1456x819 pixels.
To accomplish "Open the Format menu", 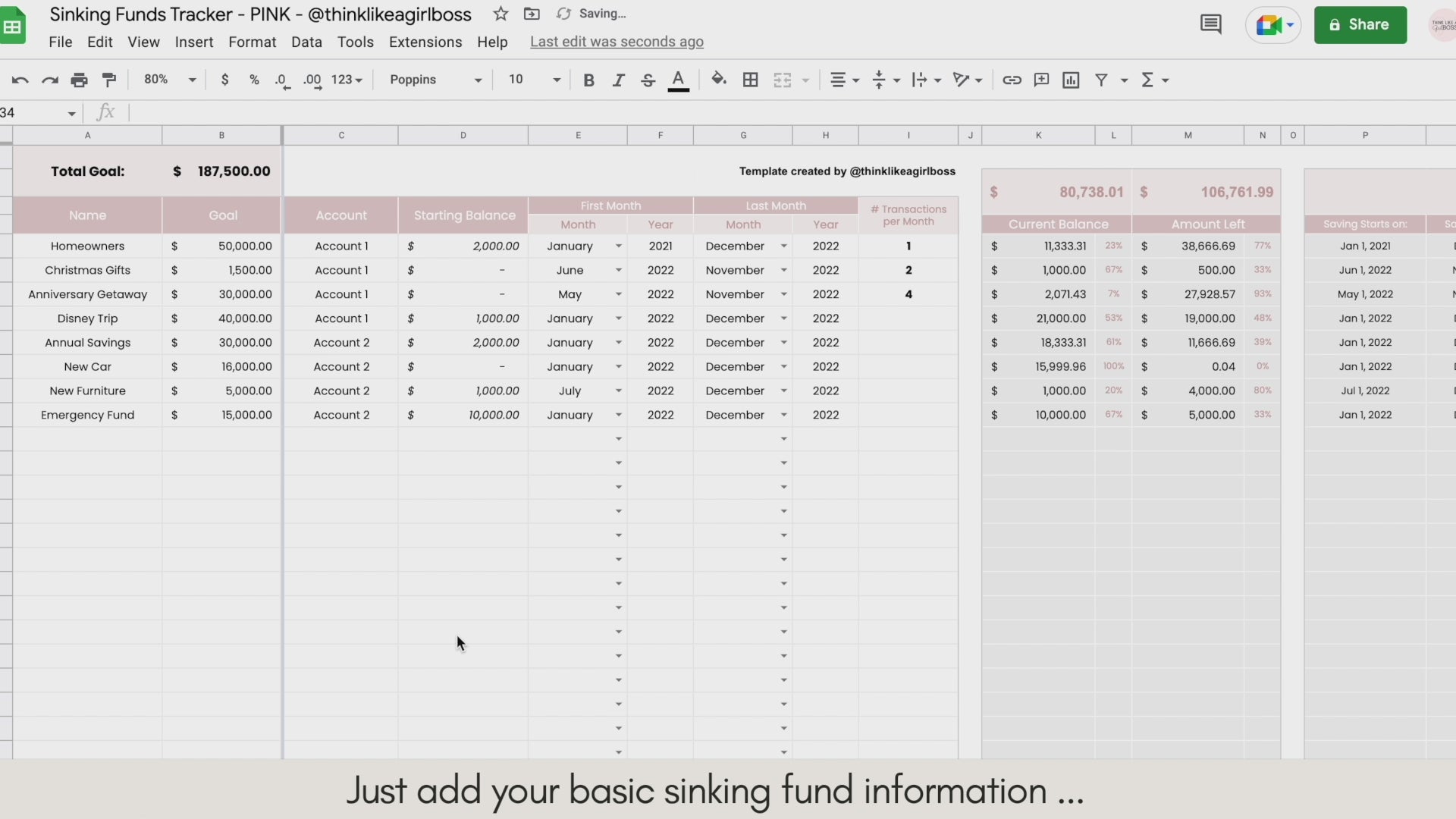I will [252, 42].
